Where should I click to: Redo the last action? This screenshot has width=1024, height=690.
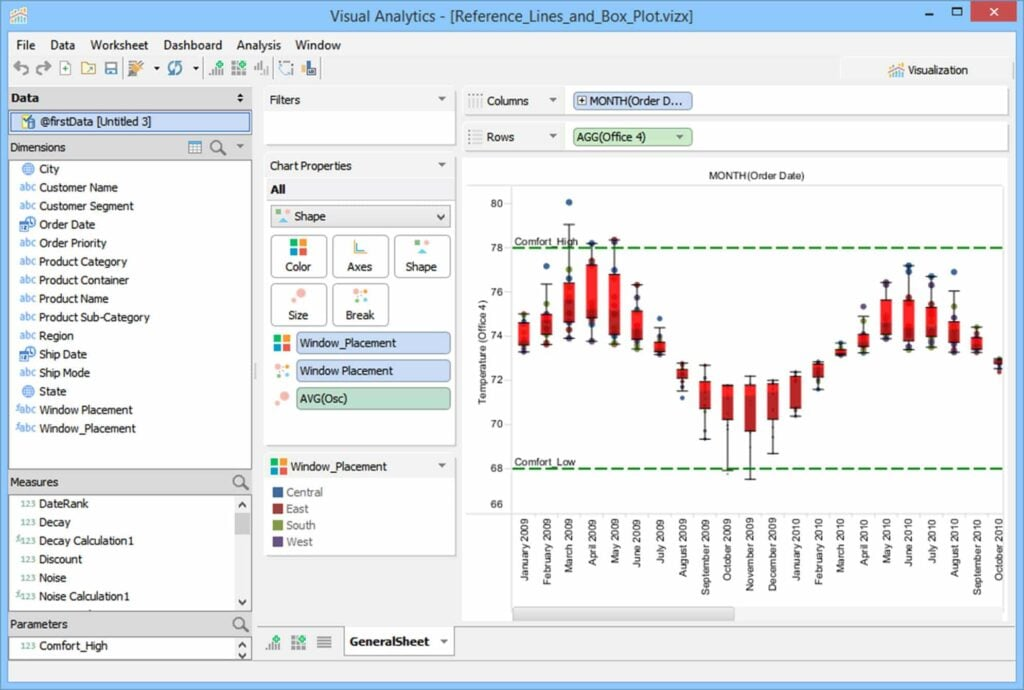(42, 68)
